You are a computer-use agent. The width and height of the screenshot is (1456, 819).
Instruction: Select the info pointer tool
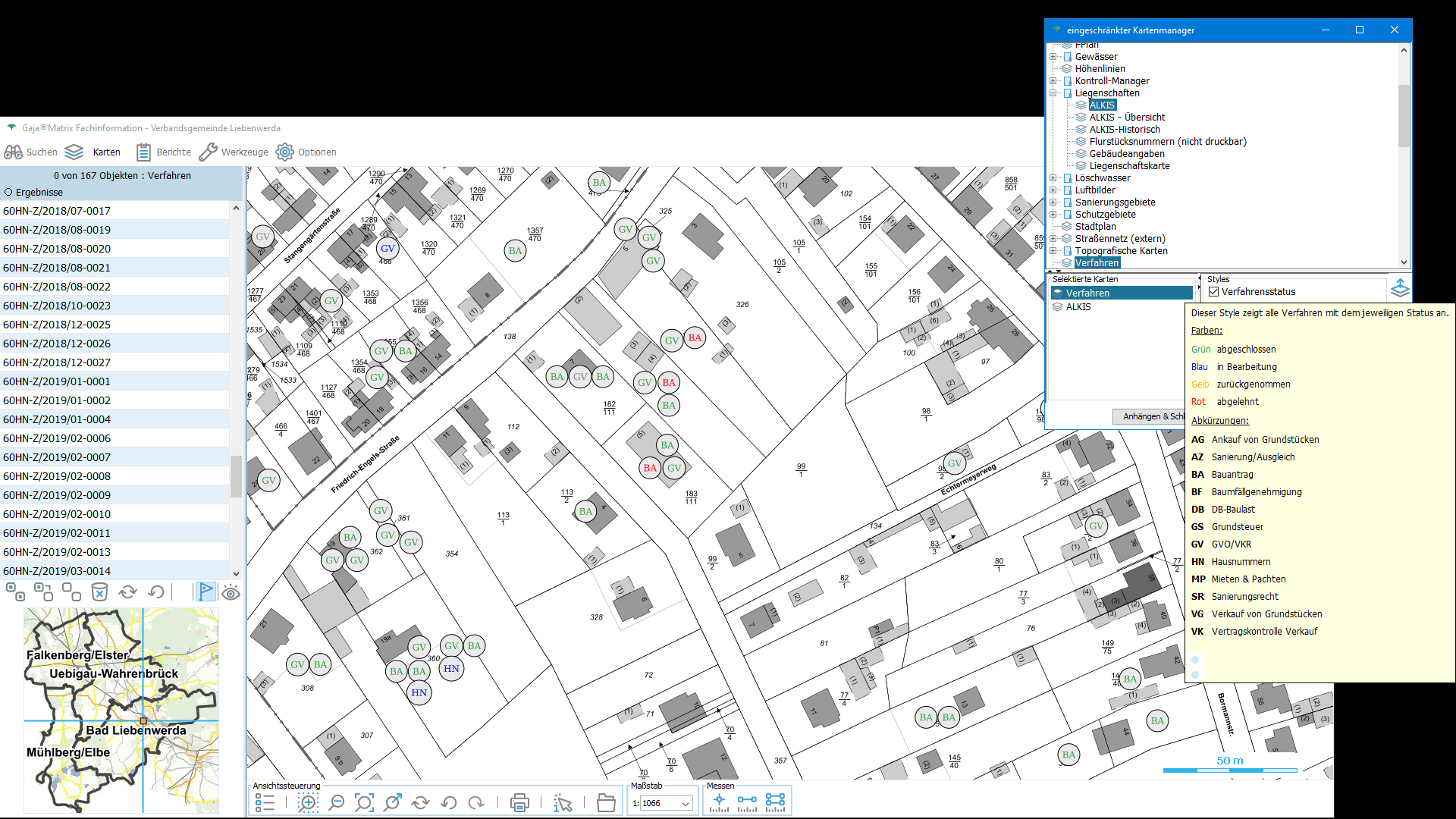click(562, 802)
